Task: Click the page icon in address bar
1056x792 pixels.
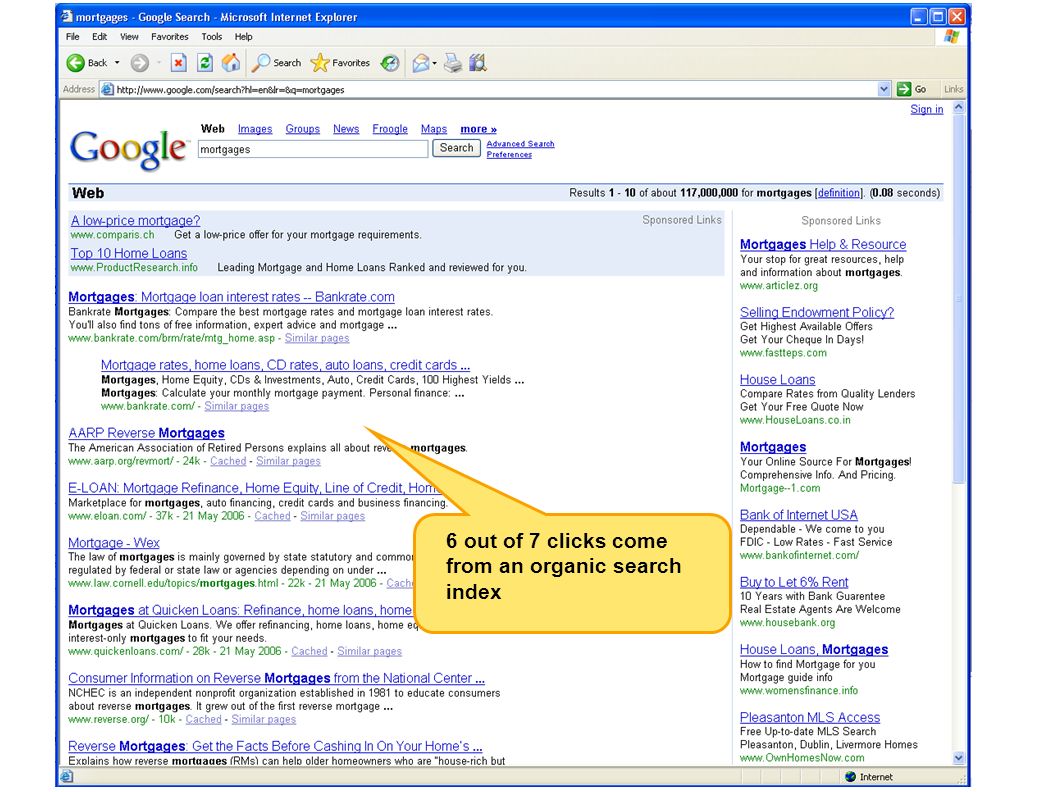Action: pyautogui.click(x=107, y=89)
